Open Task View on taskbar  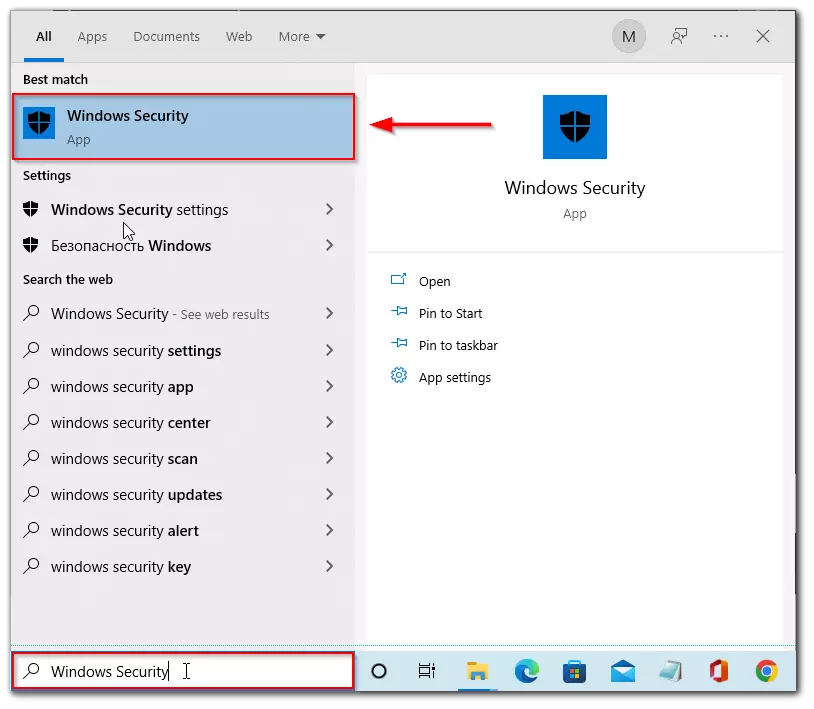427,671
